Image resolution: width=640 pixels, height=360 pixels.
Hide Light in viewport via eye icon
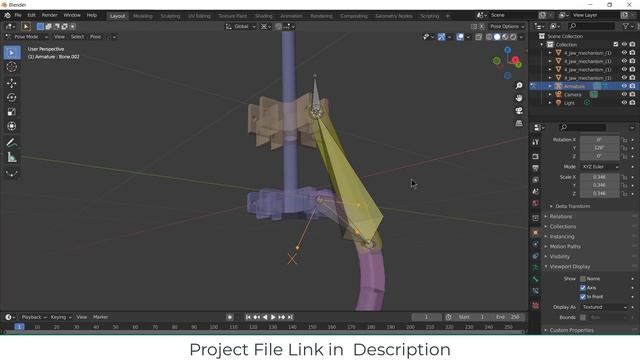(624, 103)
